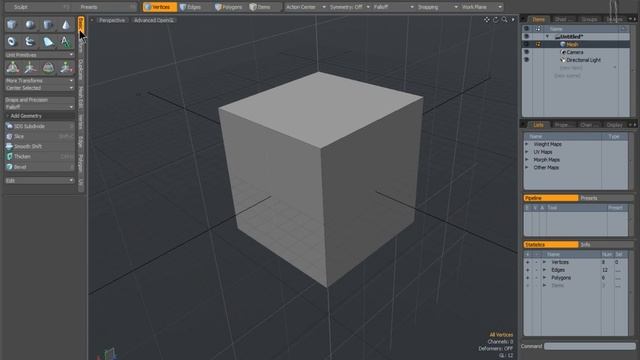Click the viewport rotate control icon
640x360 pixels.
(x=496, y=20)
